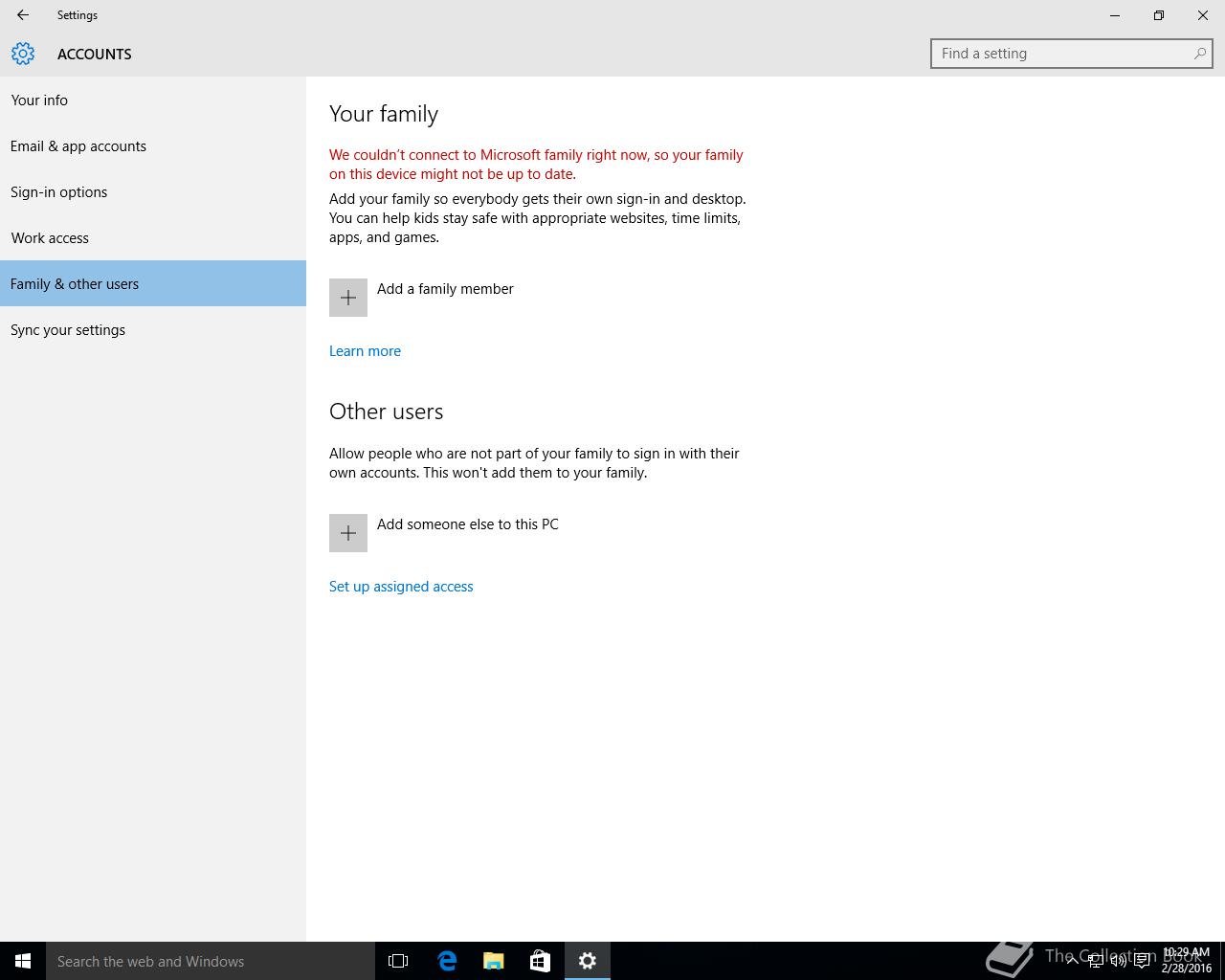Show hidden tray icons
Screen dimensions: 1225x980
(x=1072, y=961)
